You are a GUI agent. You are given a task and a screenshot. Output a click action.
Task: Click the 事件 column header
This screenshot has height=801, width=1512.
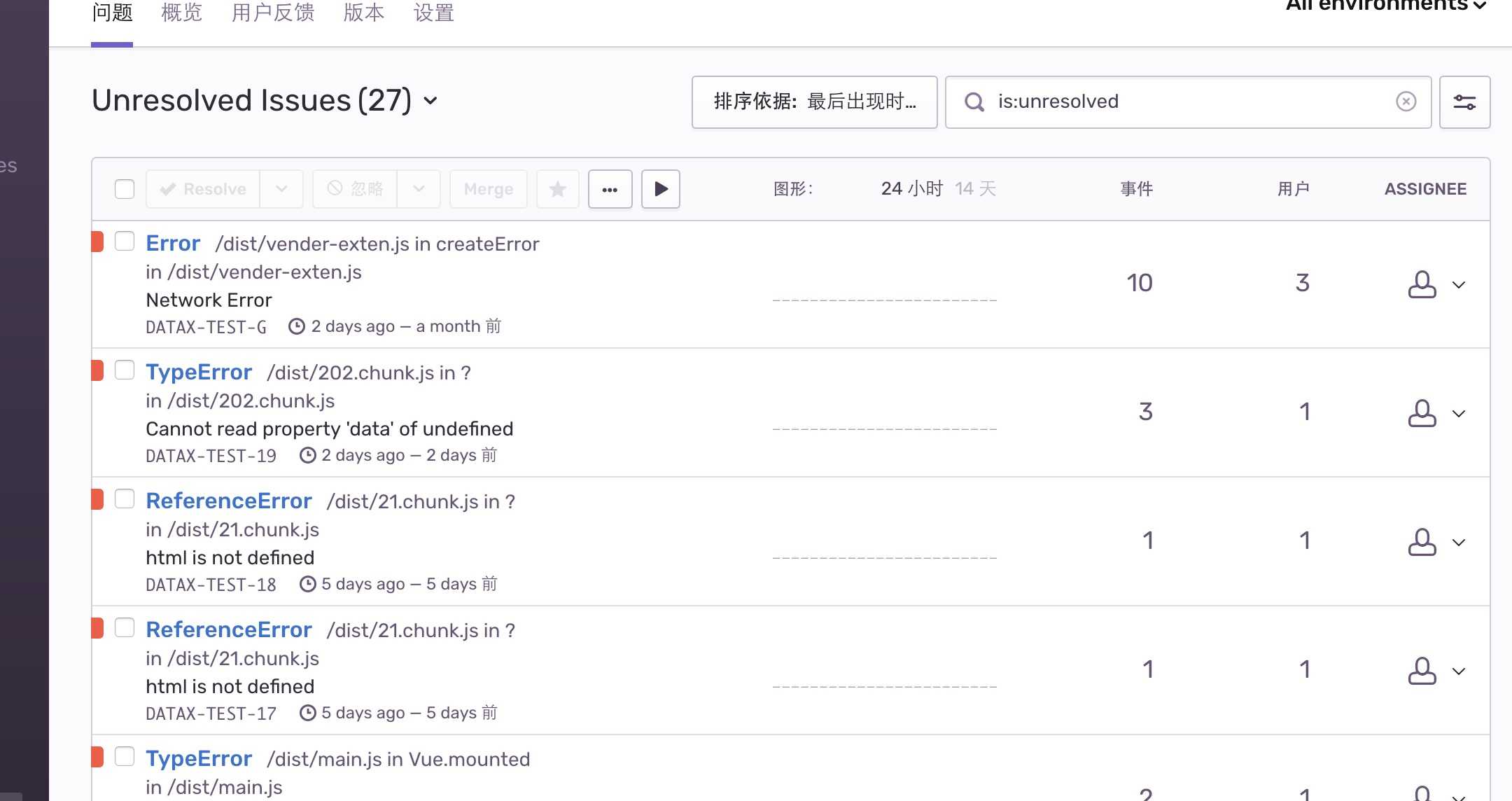1137,188
